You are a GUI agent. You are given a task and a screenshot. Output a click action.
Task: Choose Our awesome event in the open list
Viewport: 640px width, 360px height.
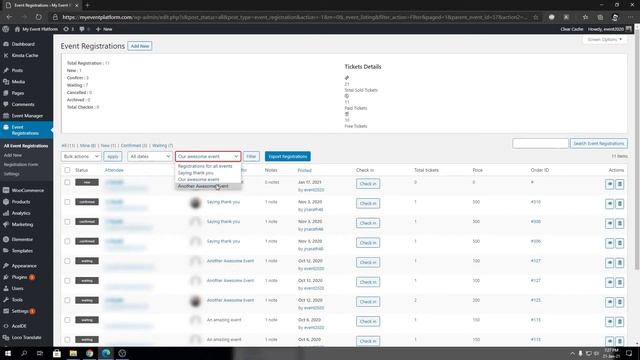[x=208, y=179]
